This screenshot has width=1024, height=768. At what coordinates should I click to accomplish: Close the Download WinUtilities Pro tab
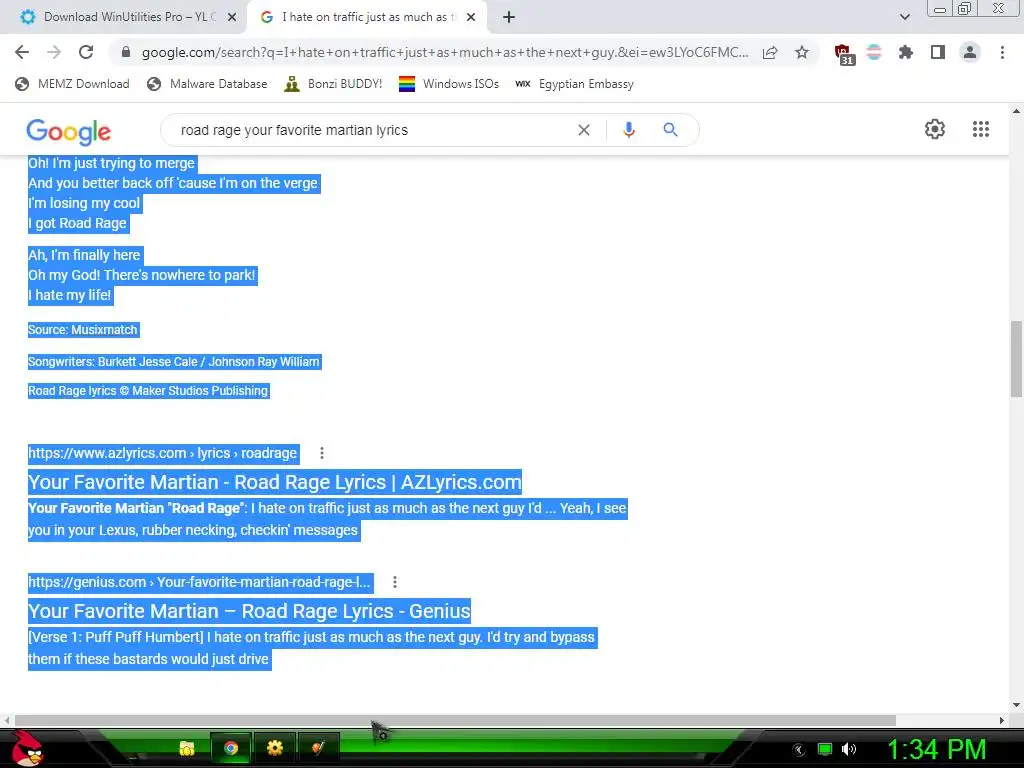point(232,17)
